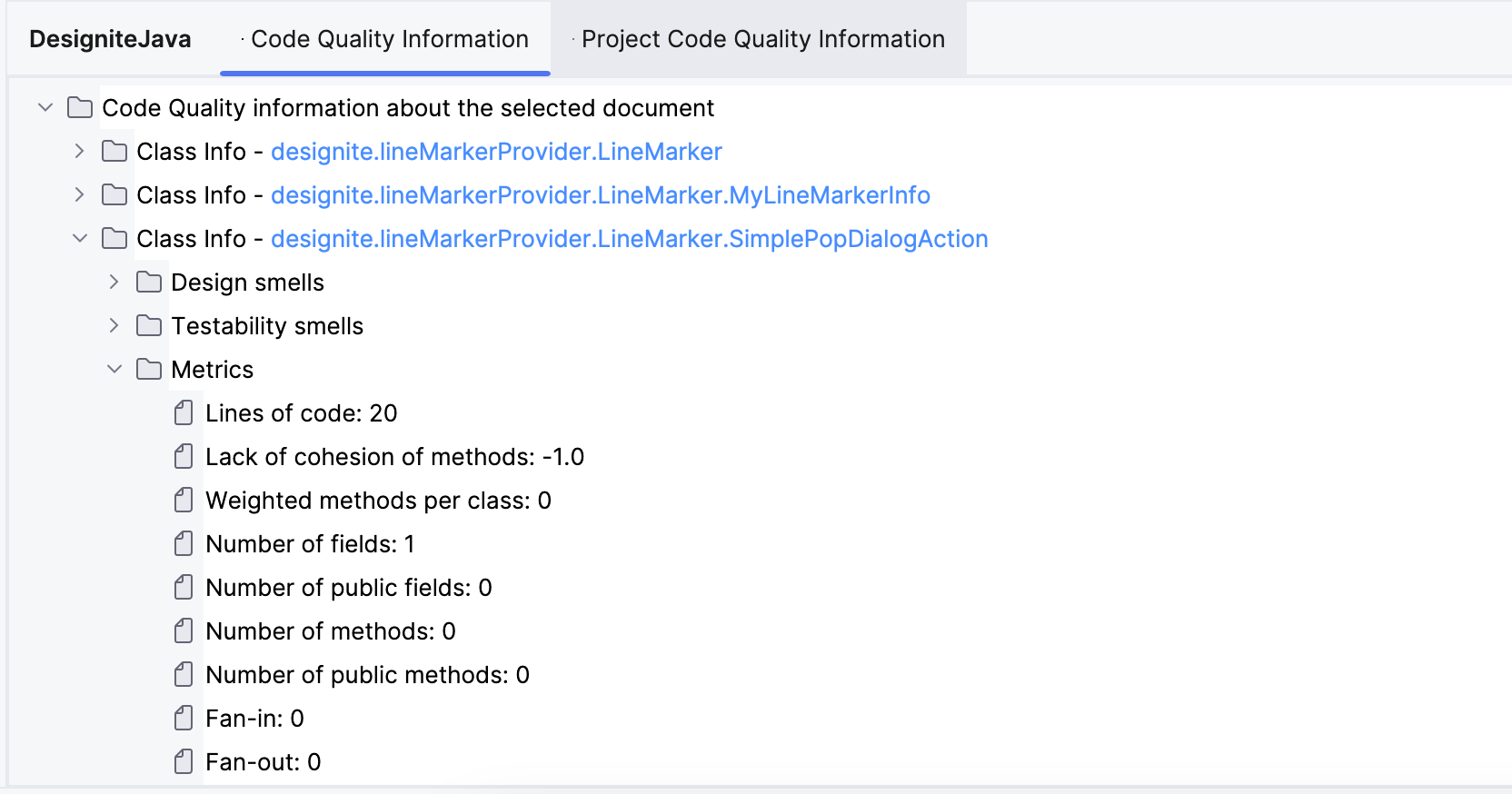Open Project Code Quality Information tab
The width and height of the screenshot is (1512, 794).
point(760,39)
